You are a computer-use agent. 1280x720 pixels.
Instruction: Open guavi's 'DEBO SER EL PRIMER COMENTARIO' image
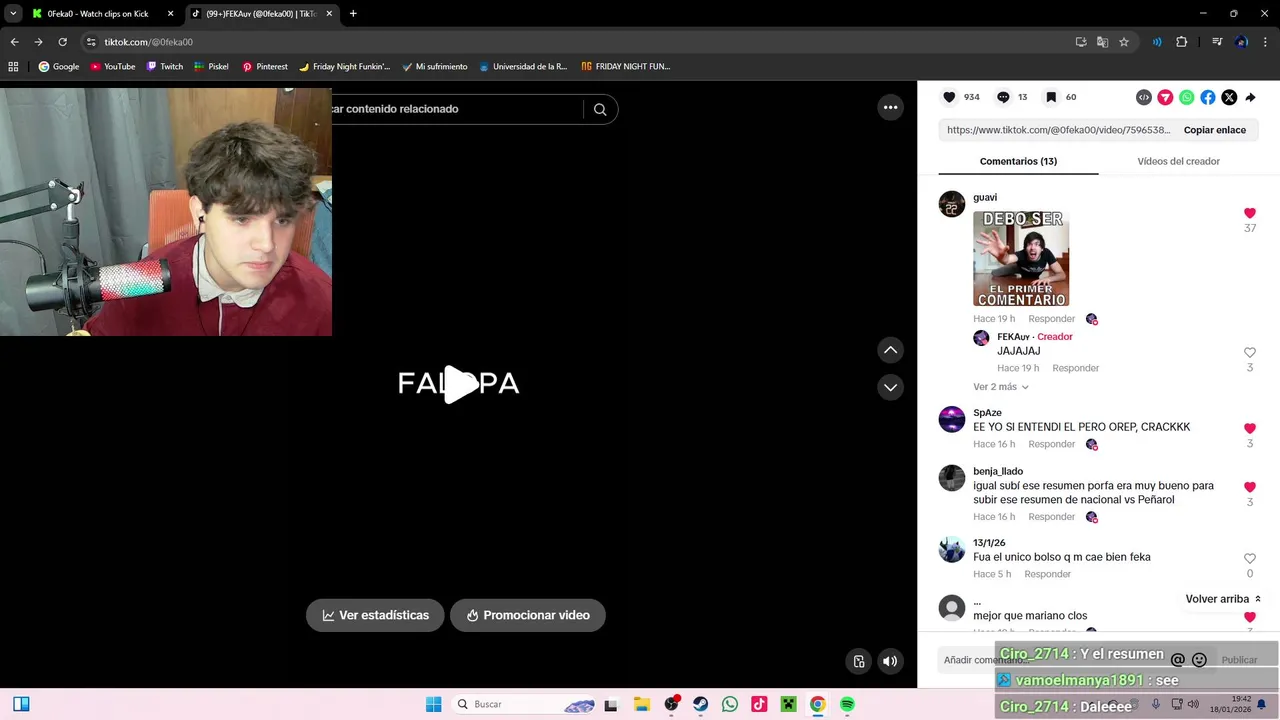coord(1021,259)
